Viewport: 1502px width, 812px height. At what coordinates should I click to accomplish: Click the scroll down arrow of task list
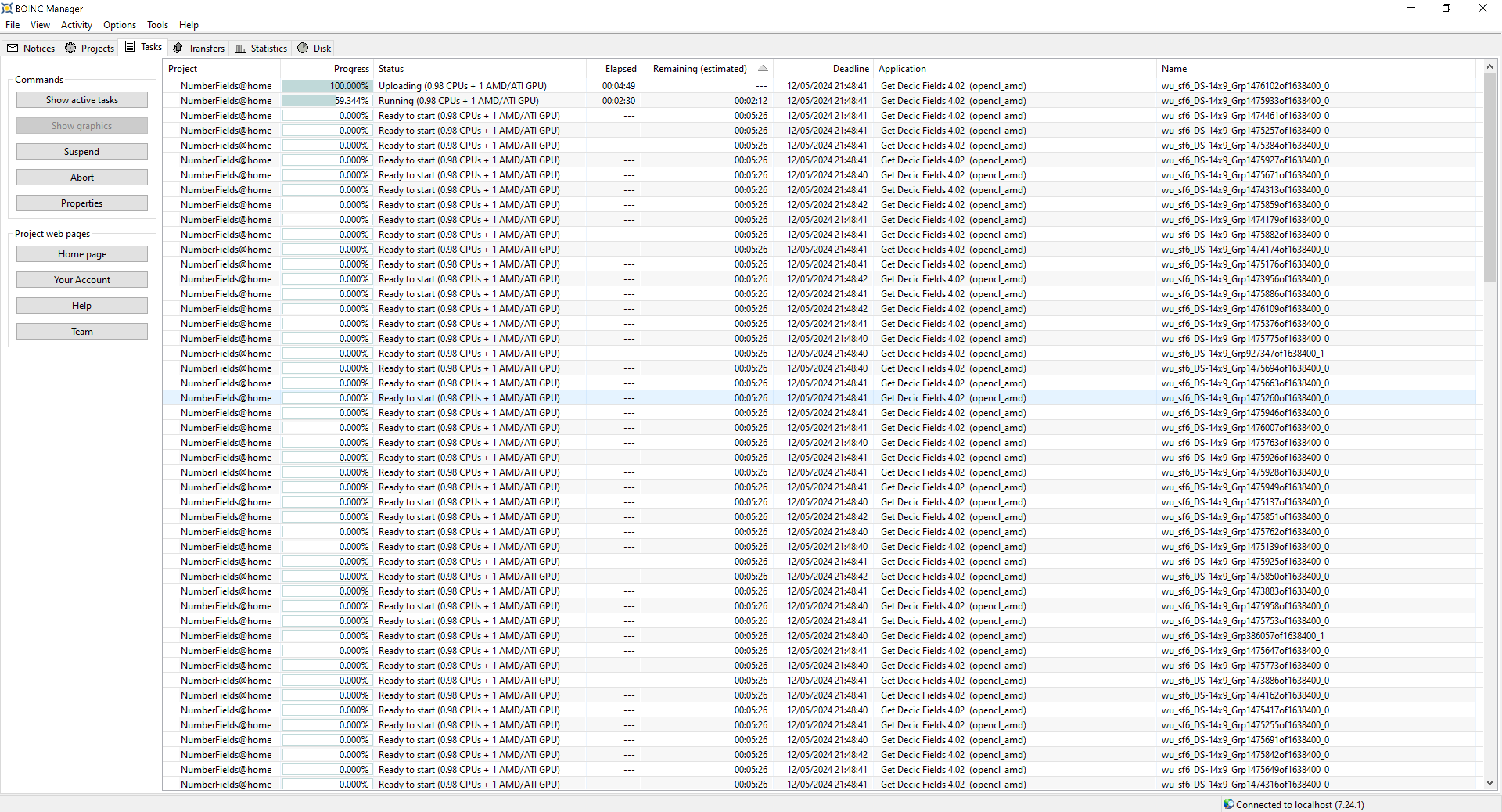click(1489, 783)
